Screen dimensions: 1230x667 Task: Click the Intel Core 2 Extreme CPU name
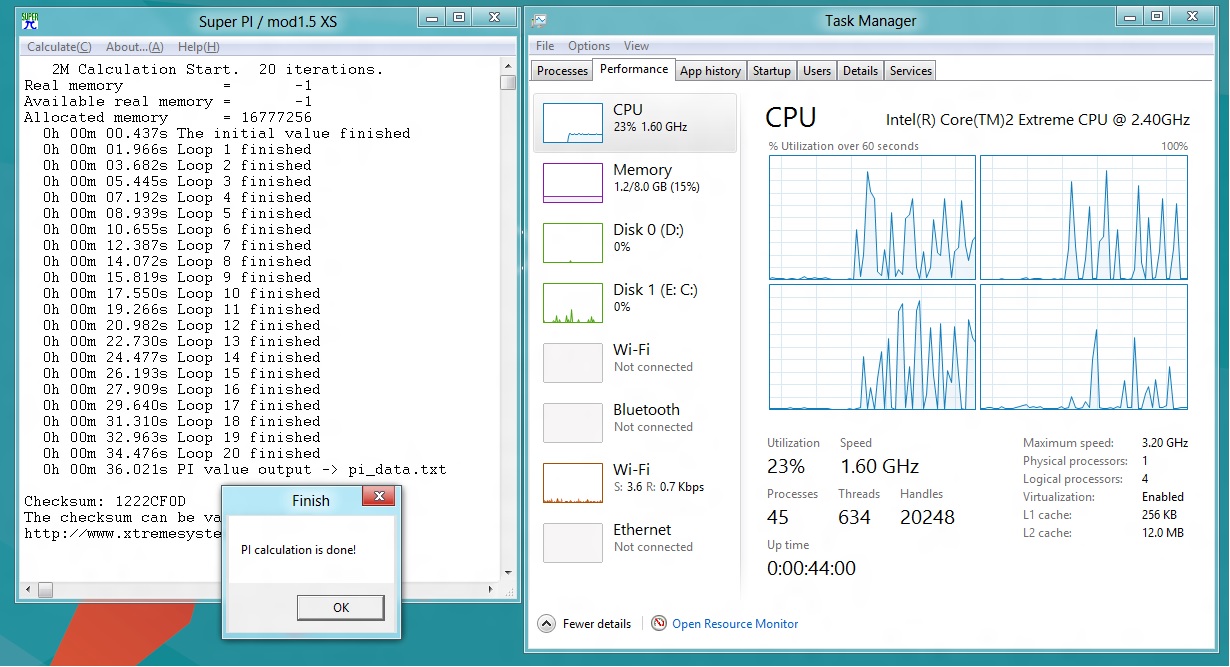pos(1038,119)
